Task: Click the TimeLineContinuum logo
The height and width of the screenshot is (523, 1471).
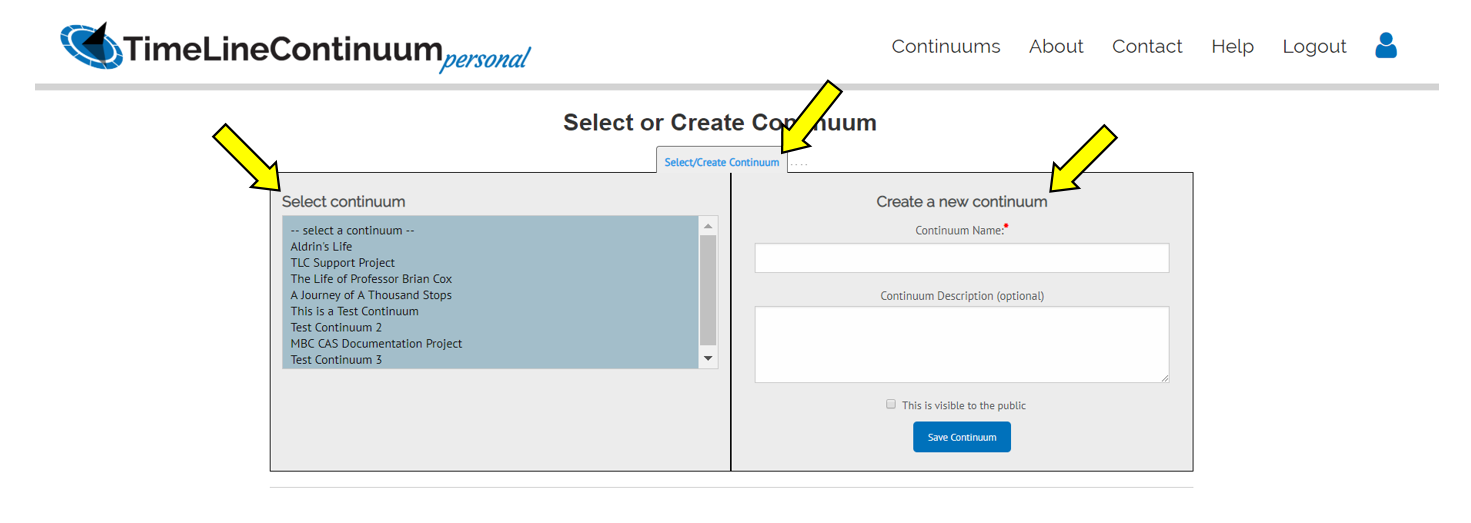Action: coord(295,48)
